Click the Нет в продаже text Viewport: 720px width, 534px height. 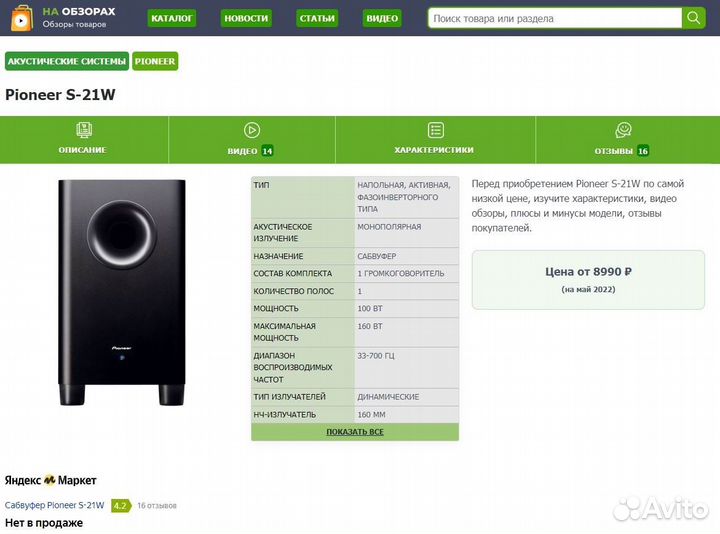tap(44, 523)
